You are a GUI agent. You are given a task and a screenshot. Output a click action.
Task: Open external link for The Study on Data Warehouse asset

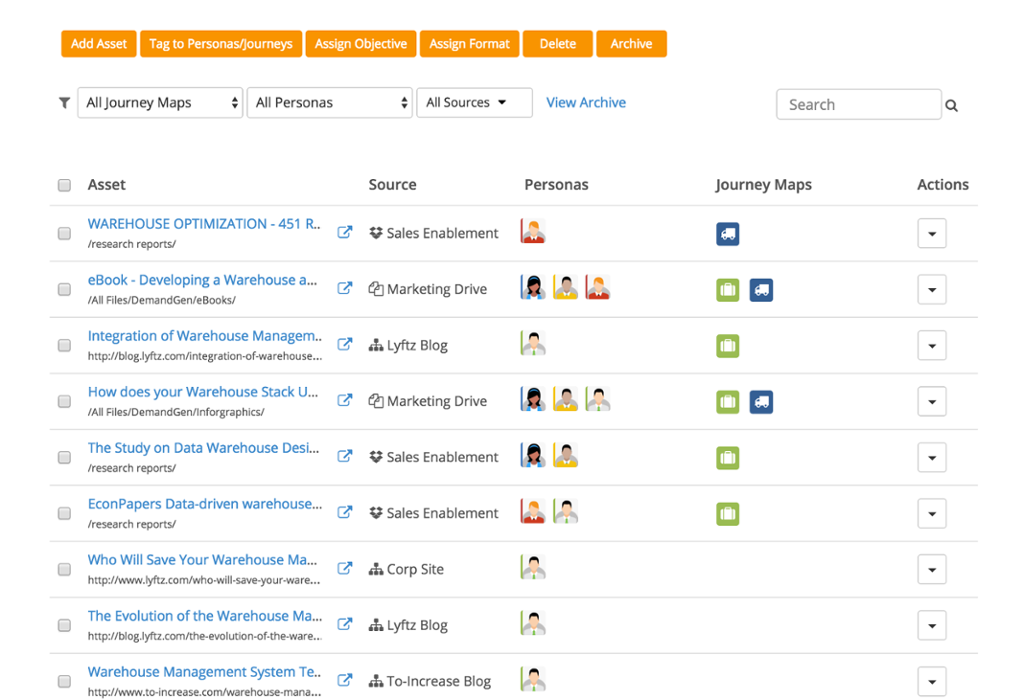tap(344, 457)
